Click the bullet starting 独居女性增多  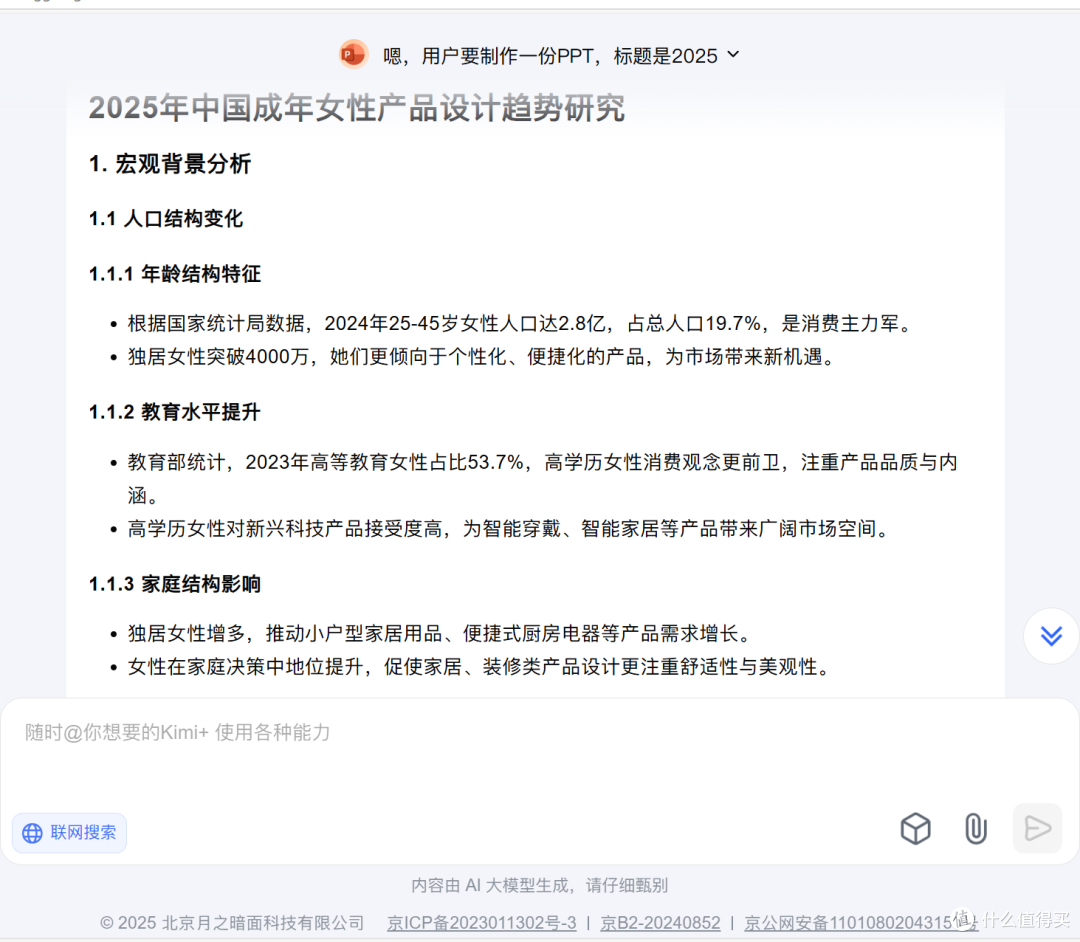(x=439, y=633)
